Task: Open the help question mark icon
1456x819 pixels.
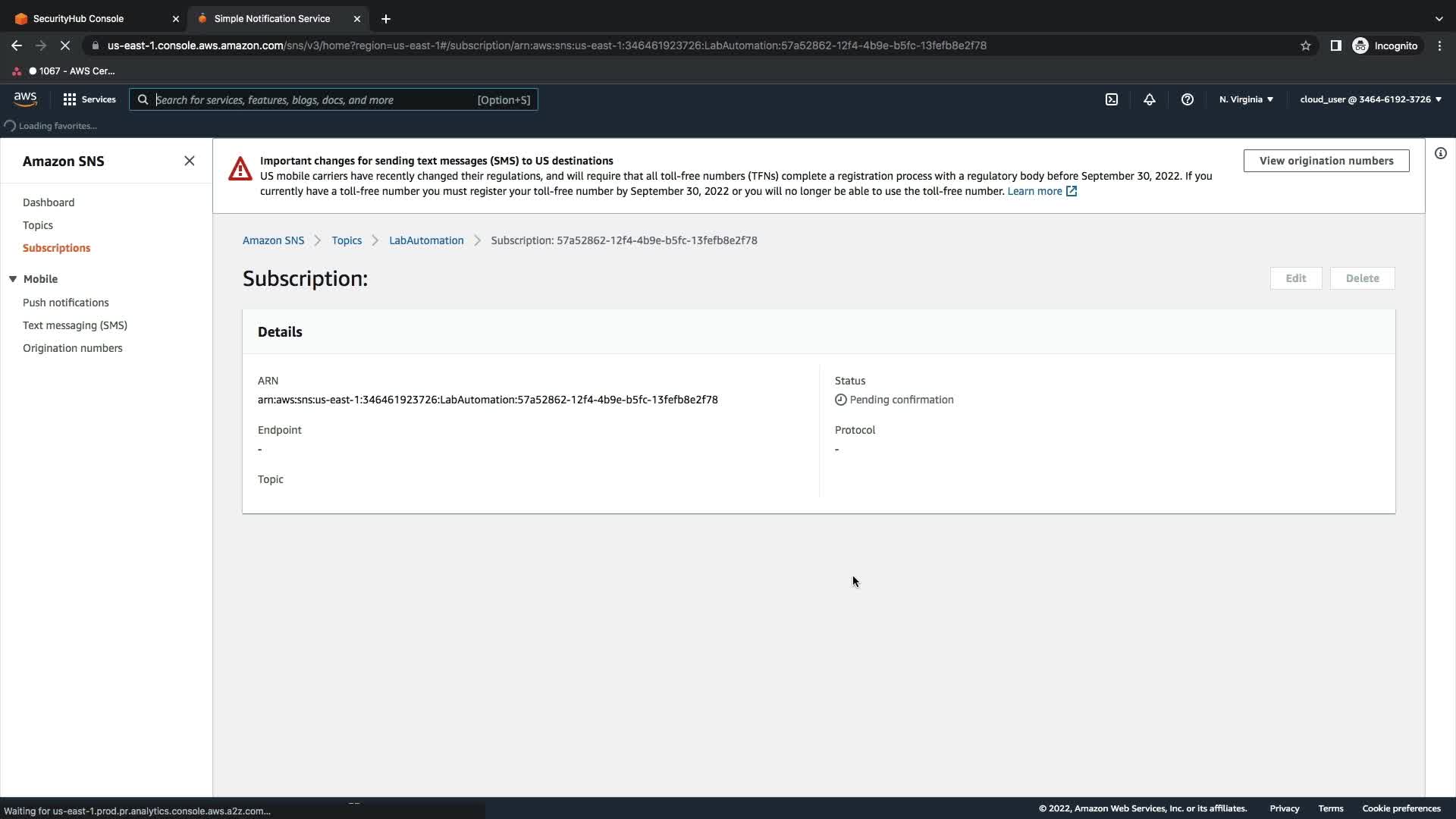Action: coord(1187,99)
